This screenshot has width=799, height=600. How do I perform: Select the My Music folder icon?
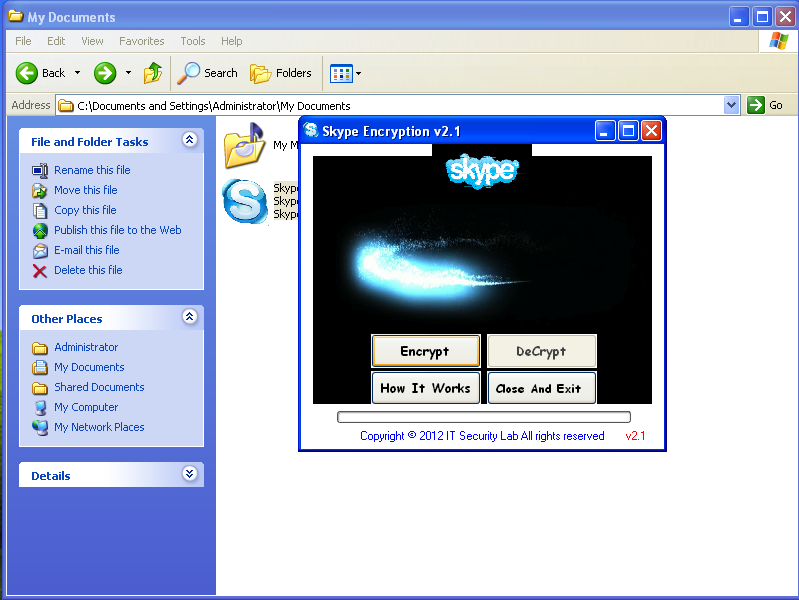coord(244,146)
